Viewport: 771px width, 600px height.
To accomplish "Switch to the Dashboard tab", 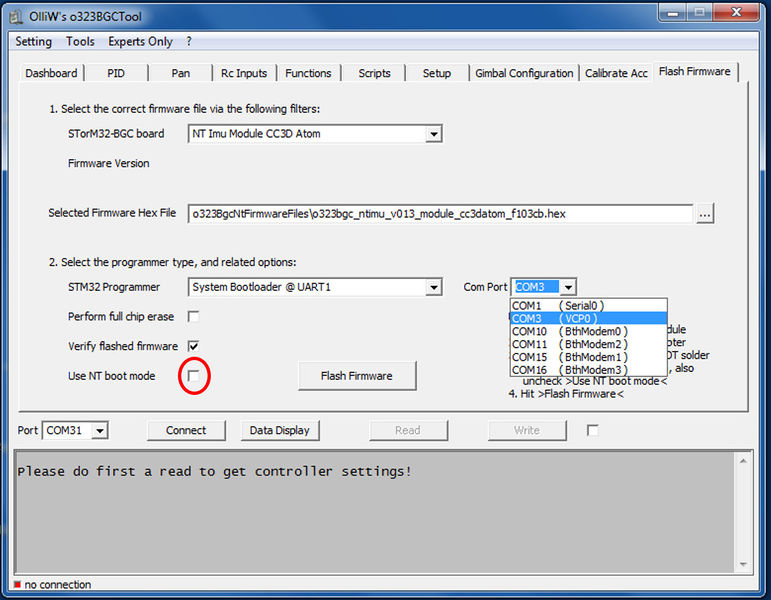I will (51, 73).
